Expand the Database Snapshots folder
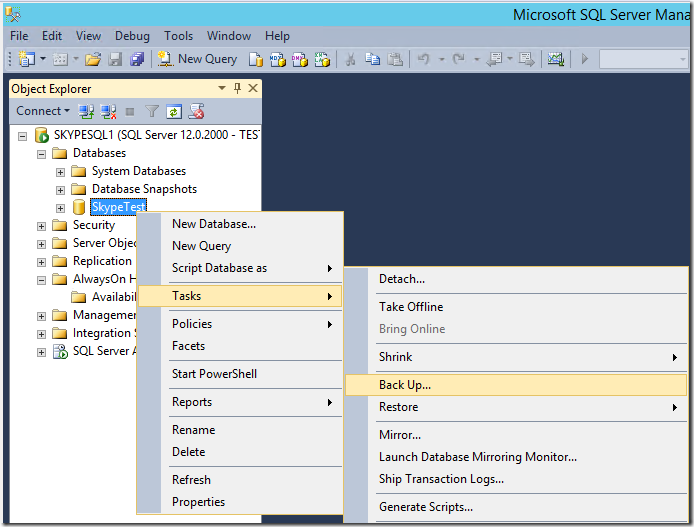 click(x=60, y=190)
